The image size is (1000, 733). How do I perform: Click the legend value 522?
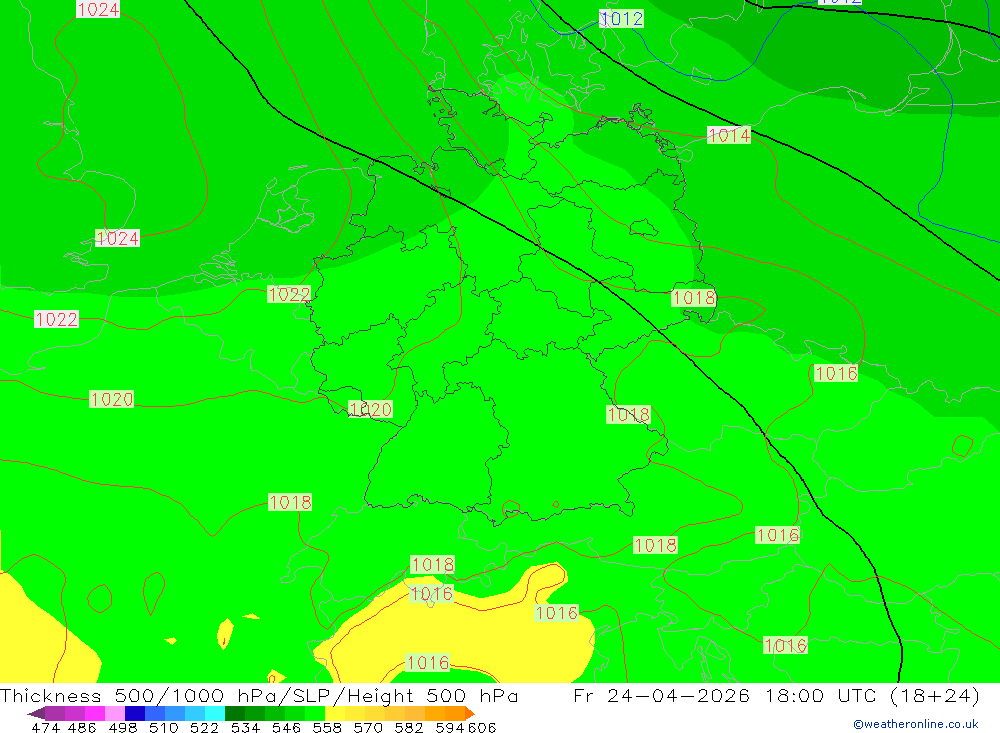coord(204,728)
